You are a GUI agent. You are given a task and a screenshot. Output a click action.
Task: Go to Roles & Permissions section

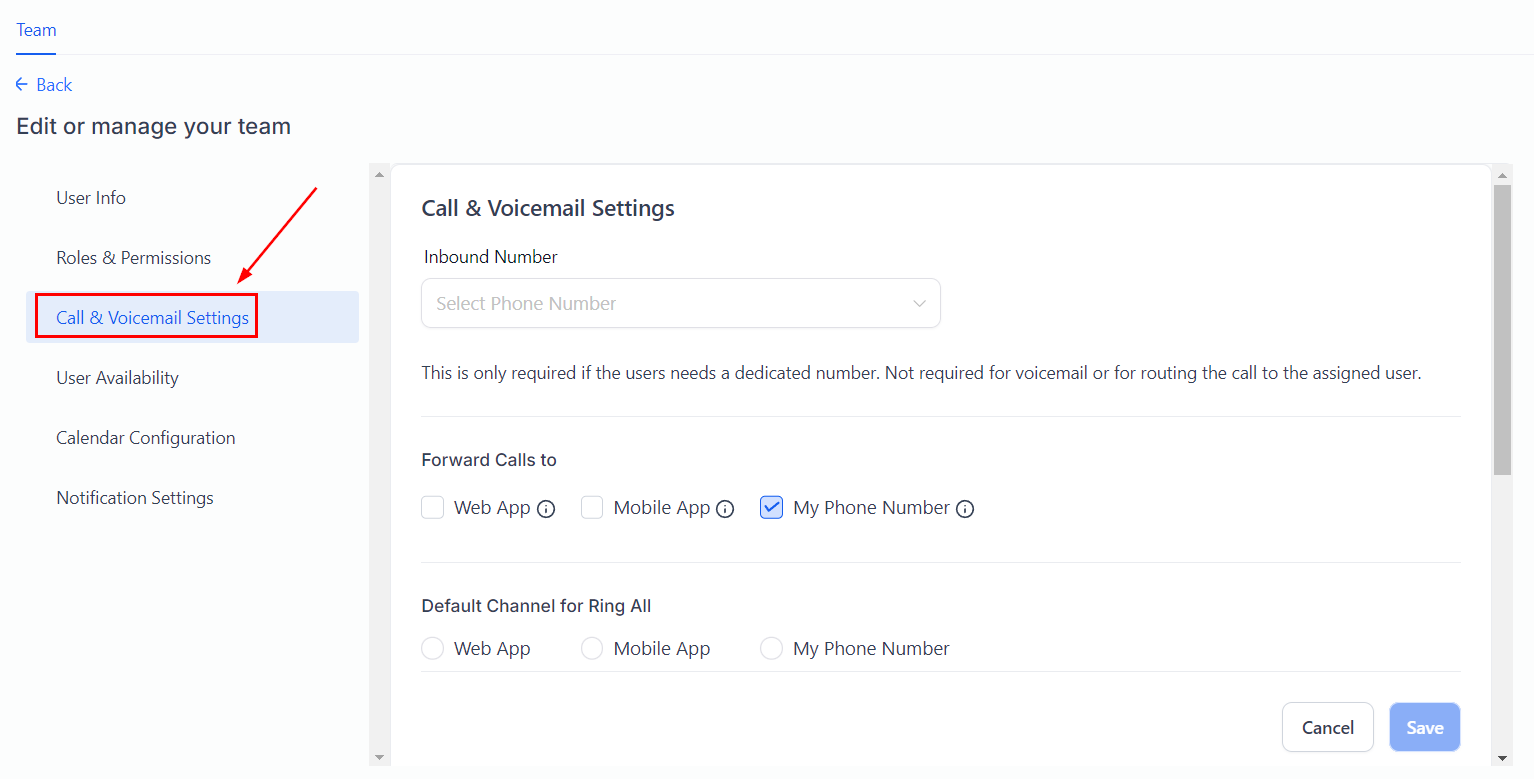tap(133, 258)
